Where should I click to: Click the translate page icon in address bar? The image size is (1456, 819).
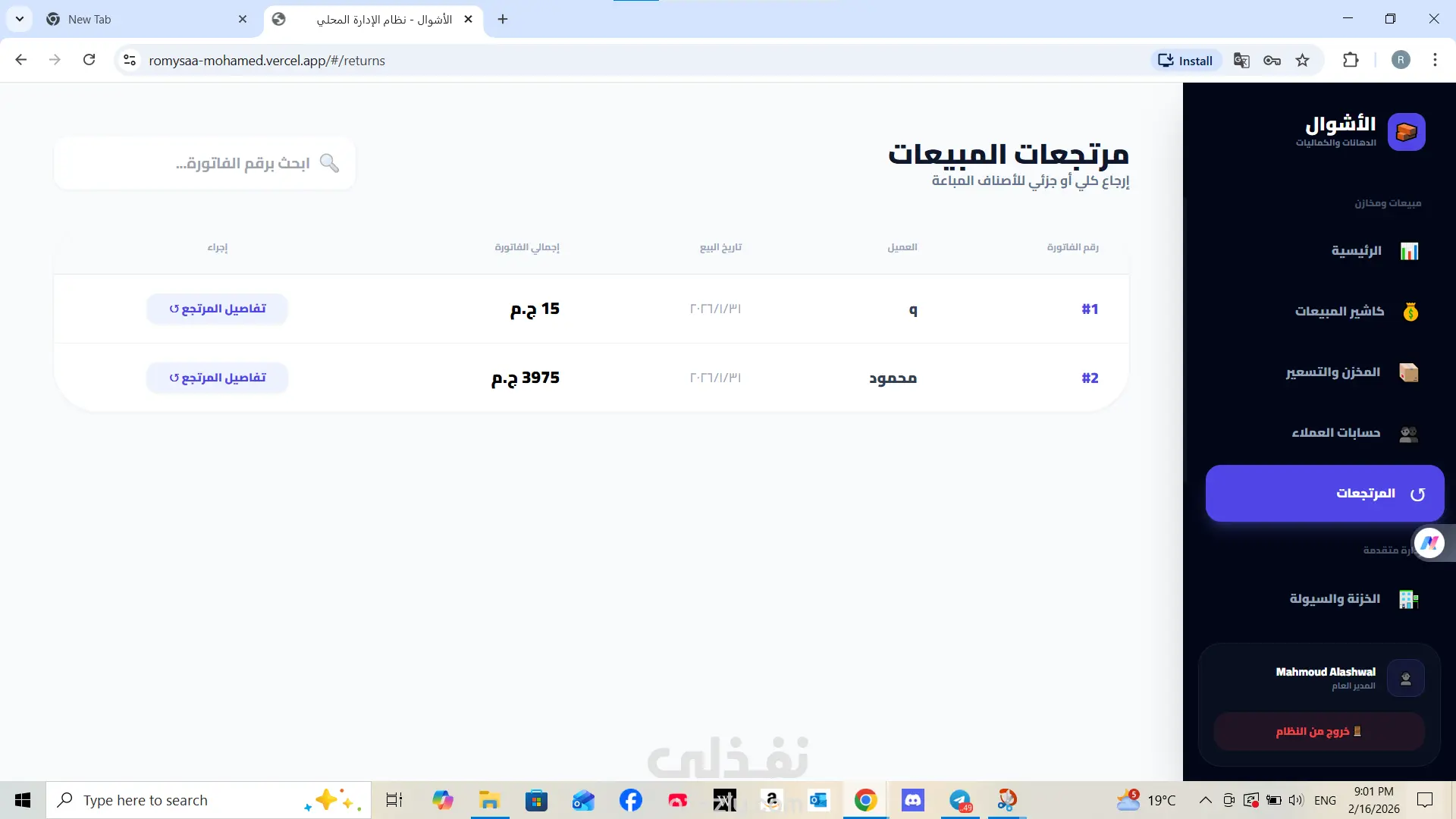[x=1241, y=61]
